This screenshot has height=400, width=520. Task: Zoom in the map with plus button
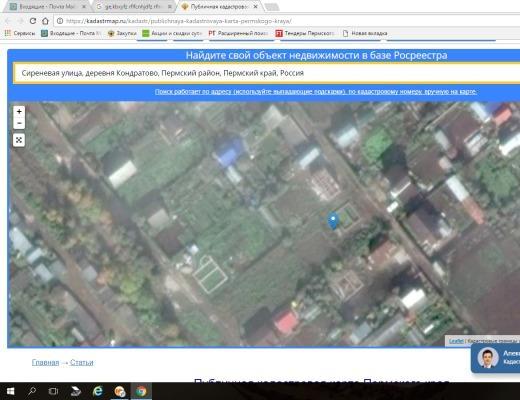(x=19, y=111)
